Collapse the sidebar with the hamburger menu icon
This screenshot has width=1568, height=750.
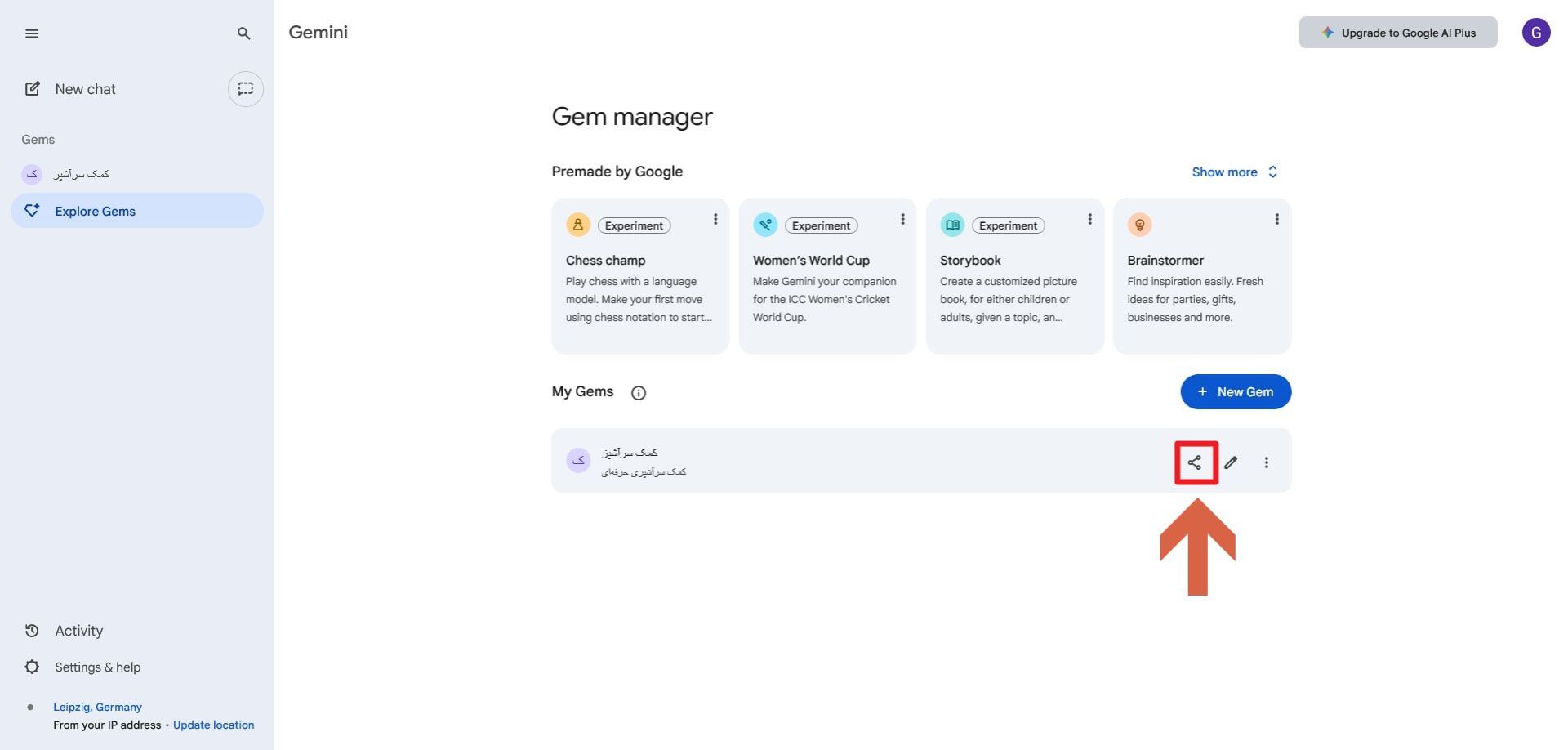[x=32, y=33]
